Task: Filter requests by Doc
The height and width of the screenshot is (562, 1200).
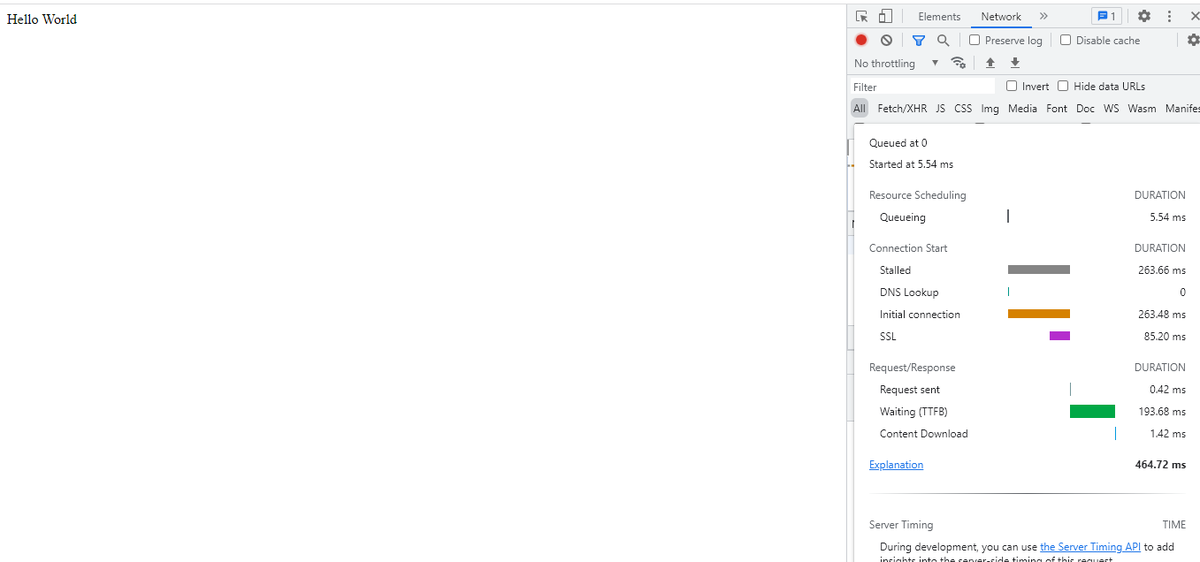Action: coord(1085,108)
